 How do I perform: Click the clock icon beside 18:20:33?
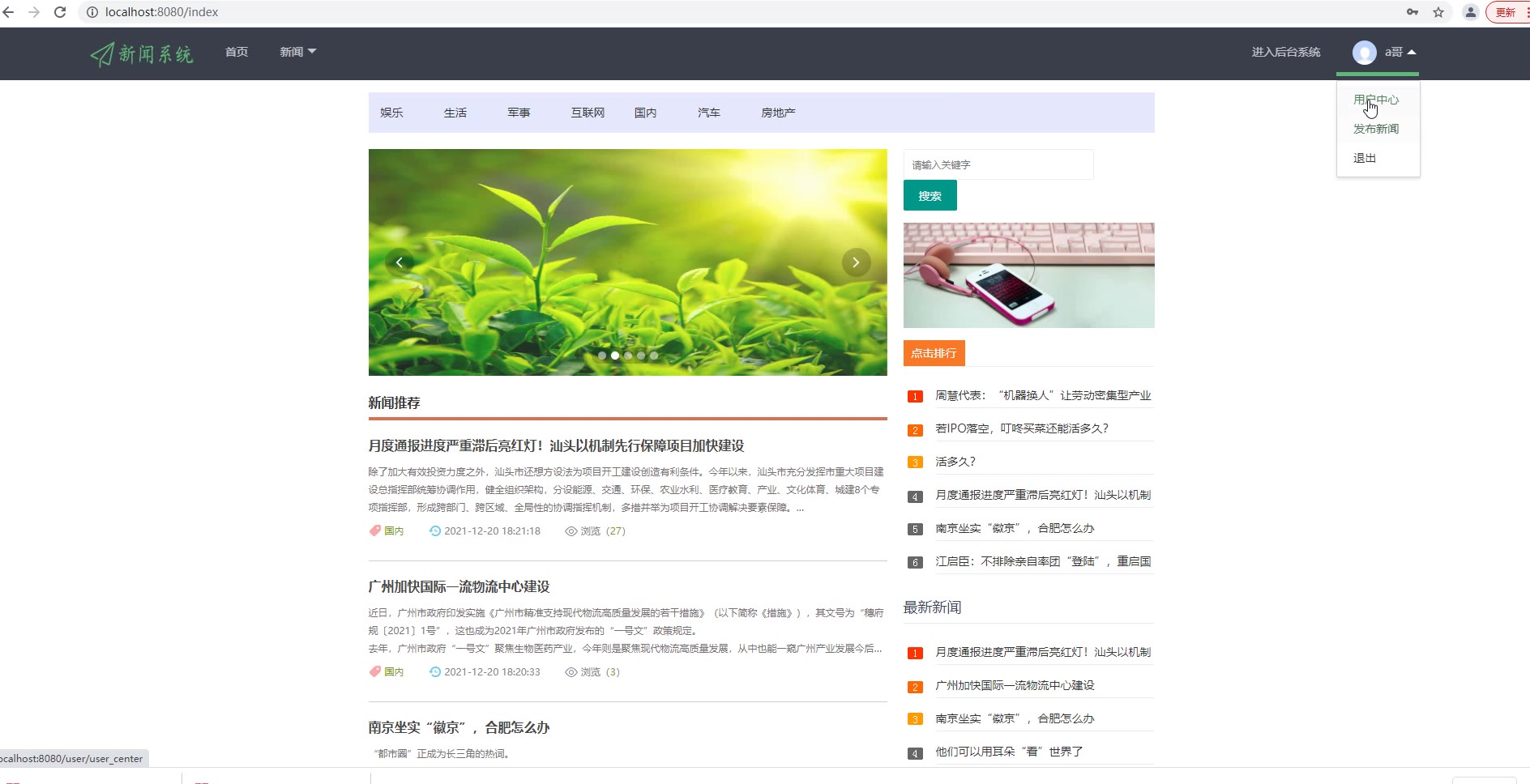point(435,672)
